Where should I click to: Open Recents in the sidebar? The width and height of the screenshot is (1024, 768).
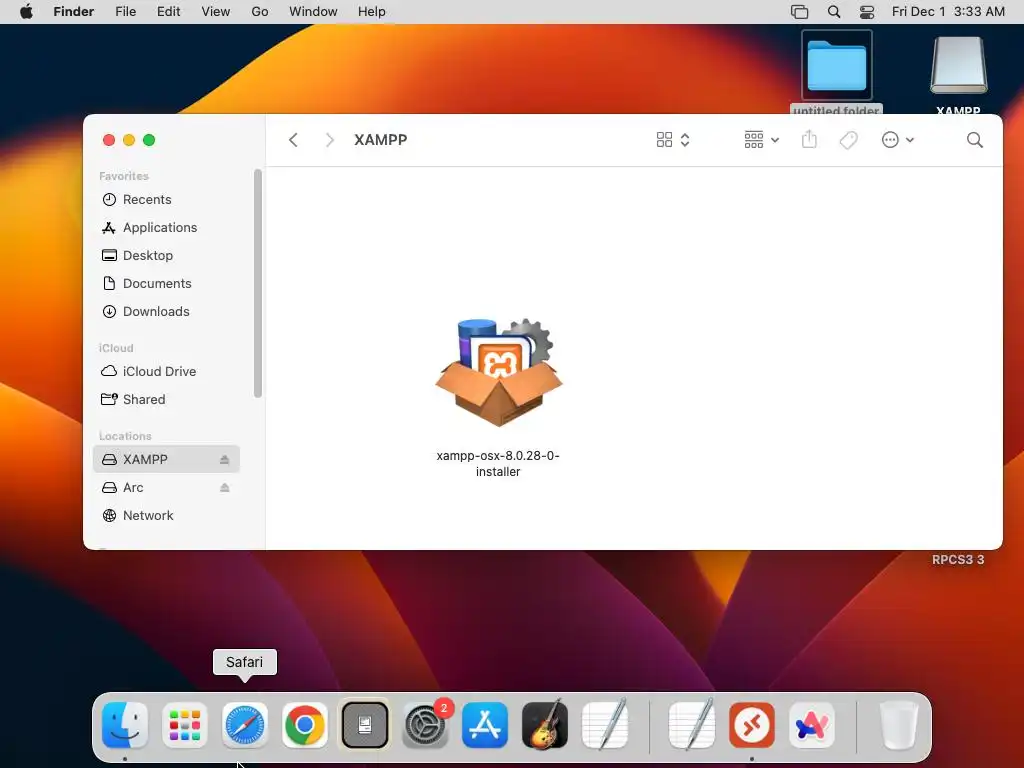[x=167, y=199]
